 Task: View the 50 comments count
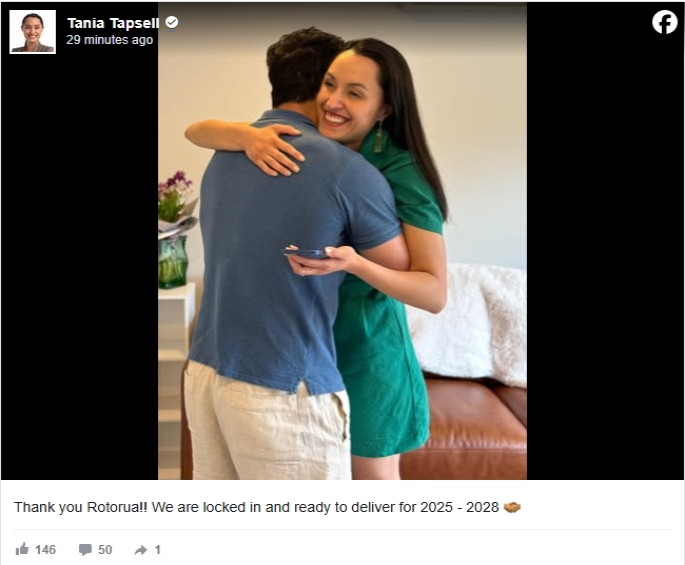[x=105, y=549]
